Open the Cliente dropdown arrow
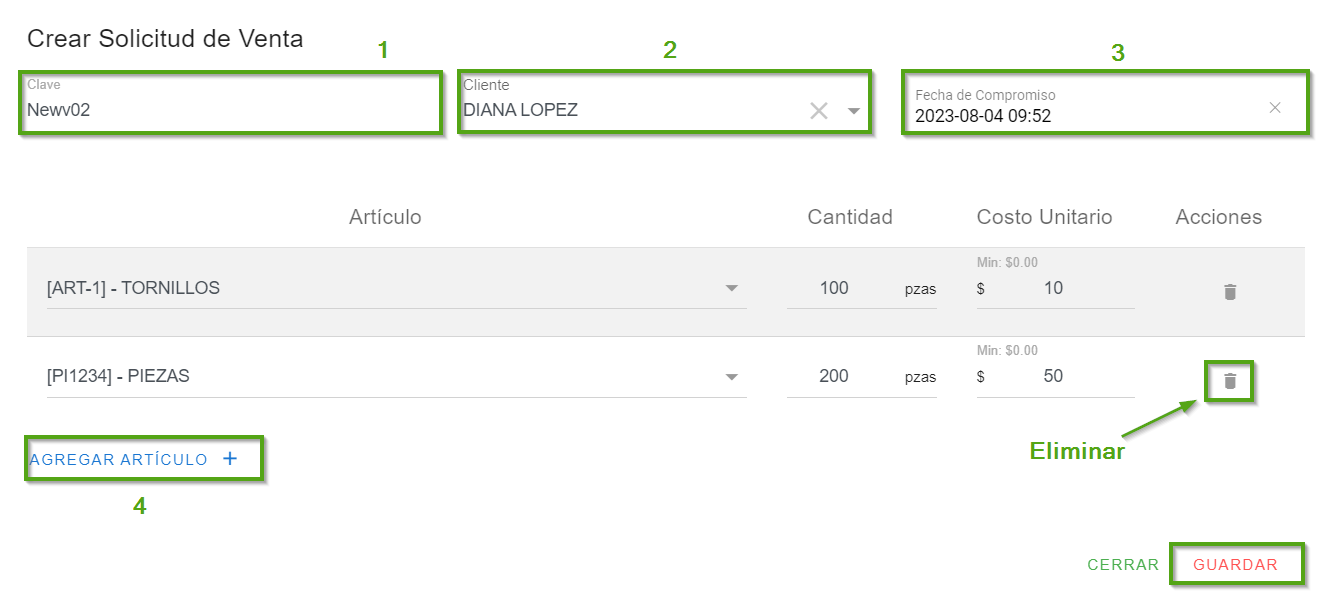The image size is (1334, 604). [x=854, y=111]
